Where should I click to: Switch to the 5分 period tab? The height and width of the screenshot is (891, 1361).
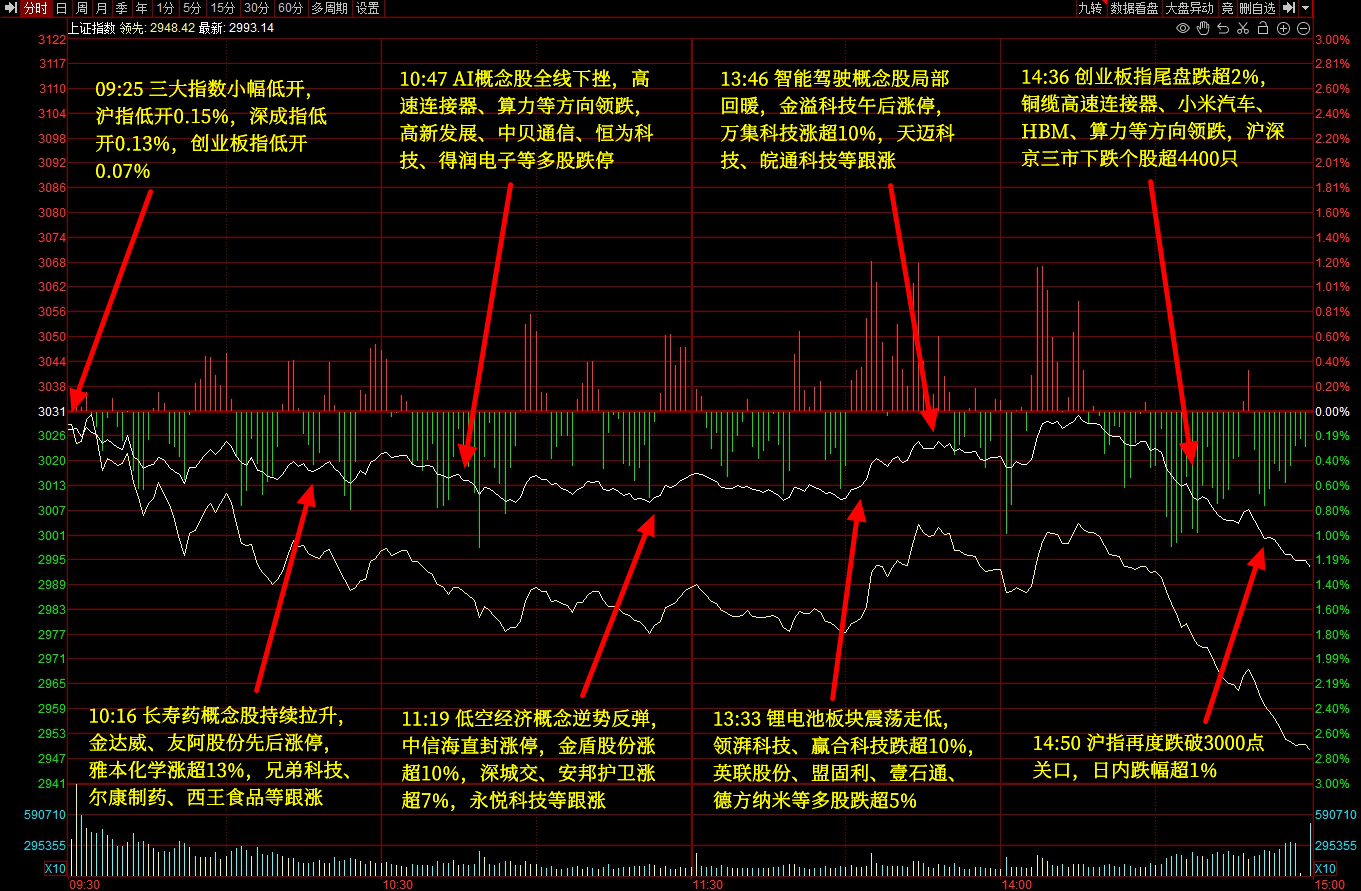point(191,8)
